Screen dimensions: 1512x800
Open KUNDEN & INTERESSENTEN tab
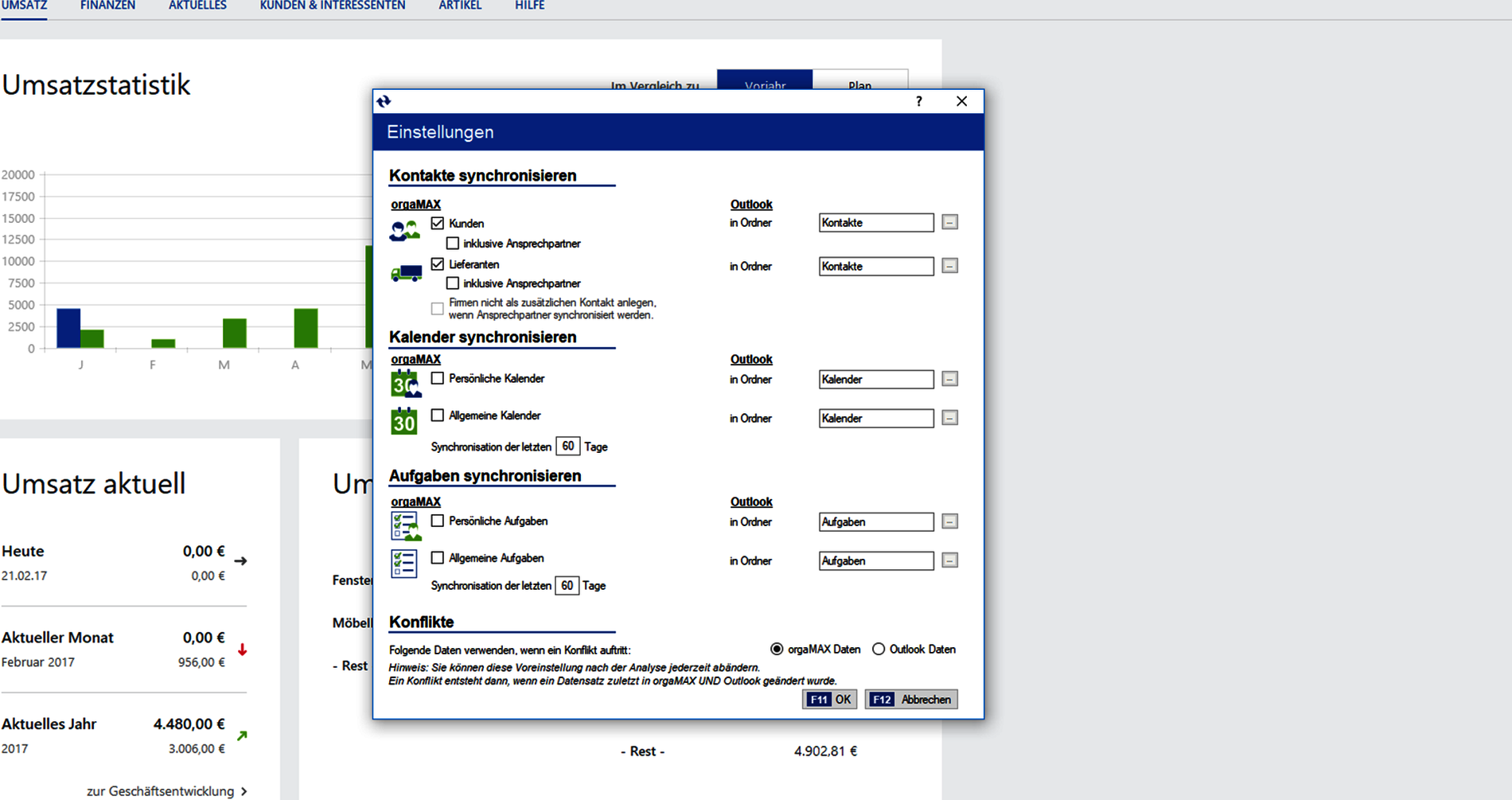(333, 6)
